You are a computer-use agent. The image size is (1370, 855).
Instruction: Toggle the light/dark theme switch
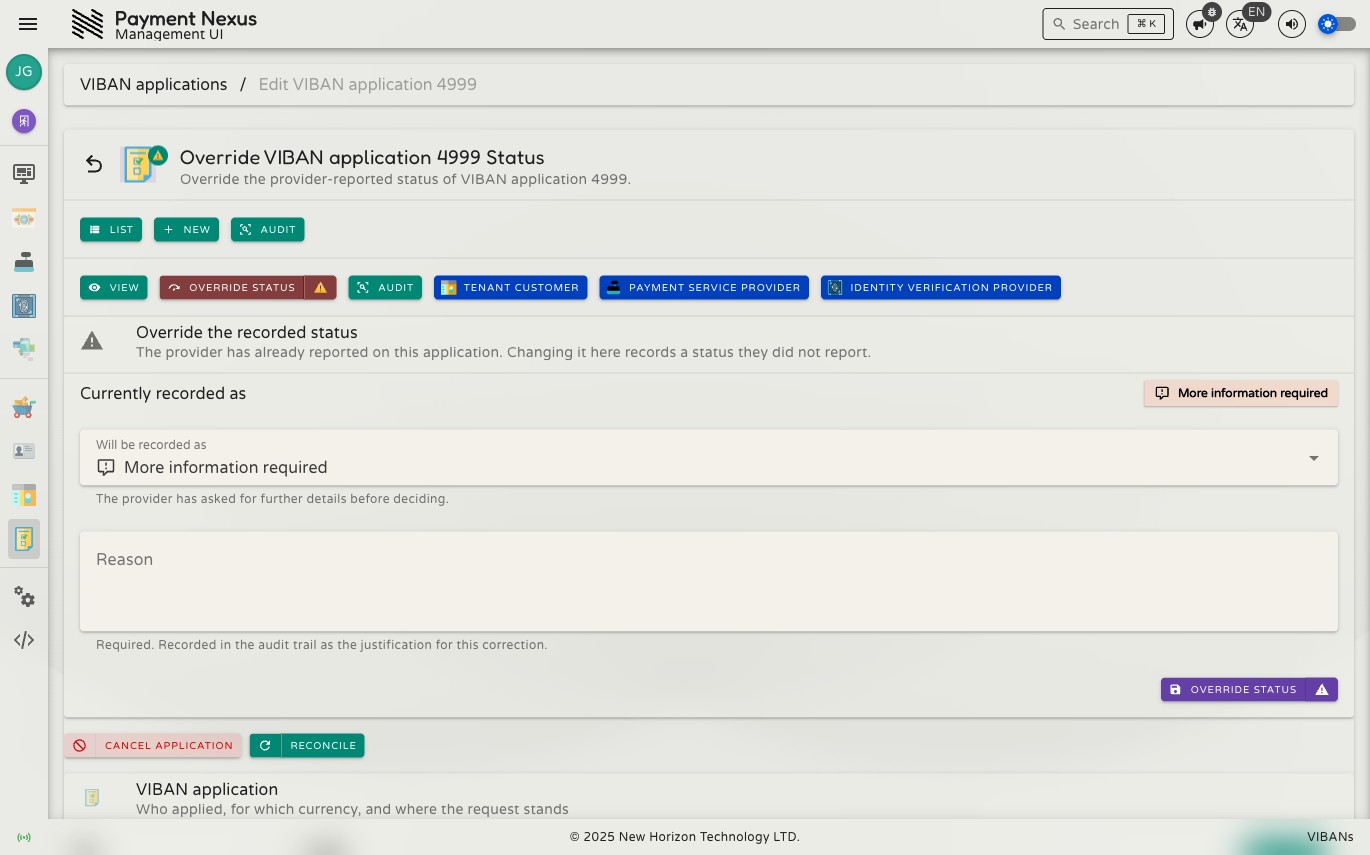pyautogui.click(x=1337, y=24)
